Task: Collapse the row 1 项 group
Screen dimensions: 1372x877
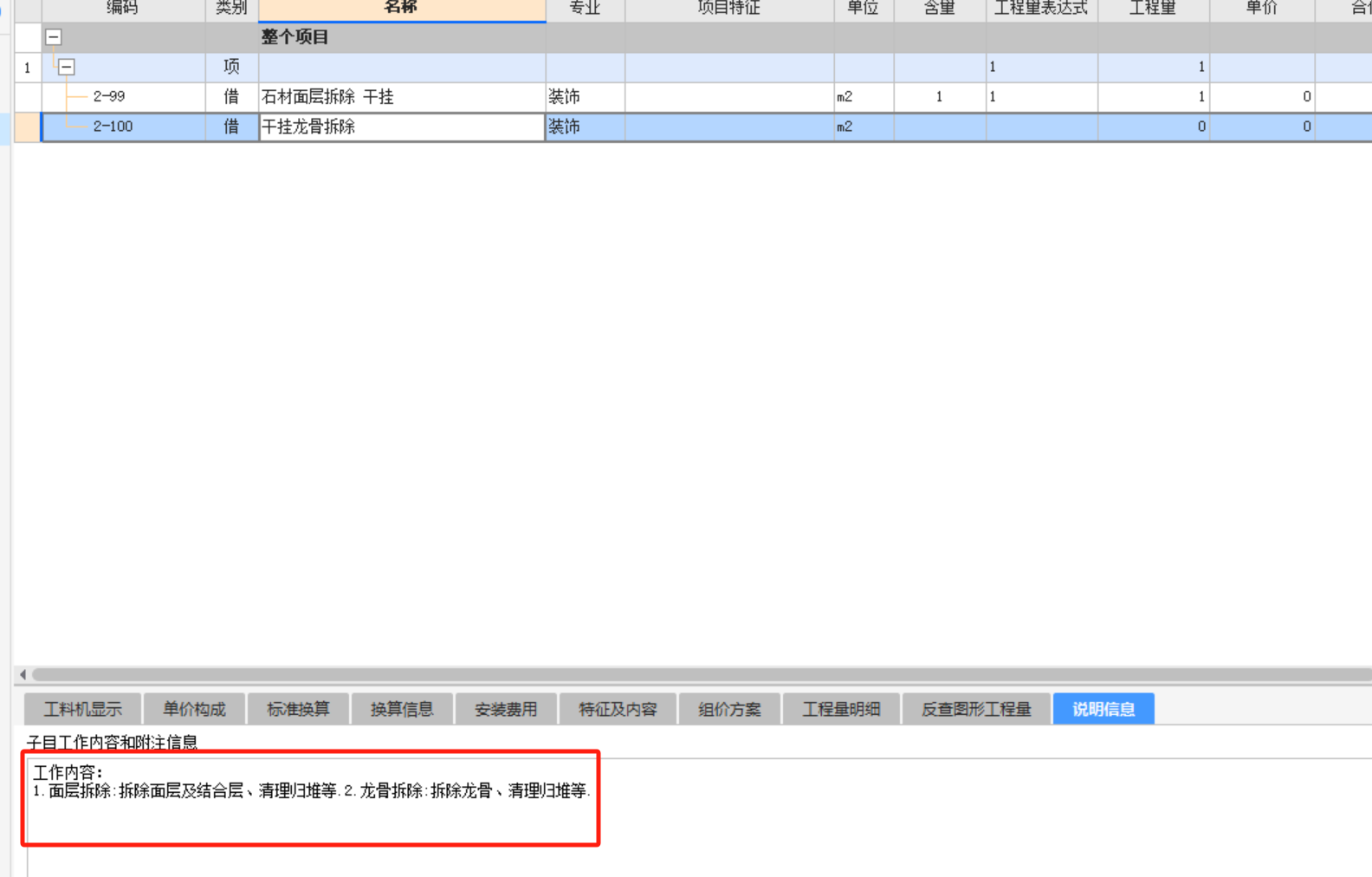Action: [x=67, y=67]
